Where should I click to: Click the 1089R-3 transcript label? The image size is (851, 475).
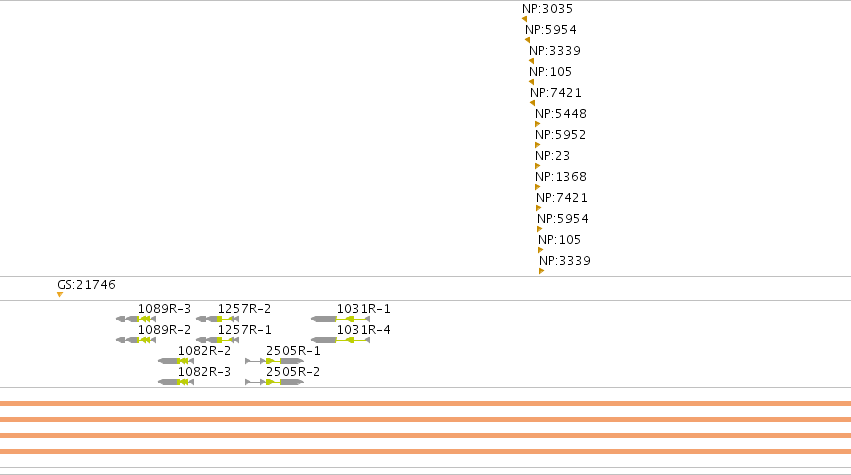[164, 308]
